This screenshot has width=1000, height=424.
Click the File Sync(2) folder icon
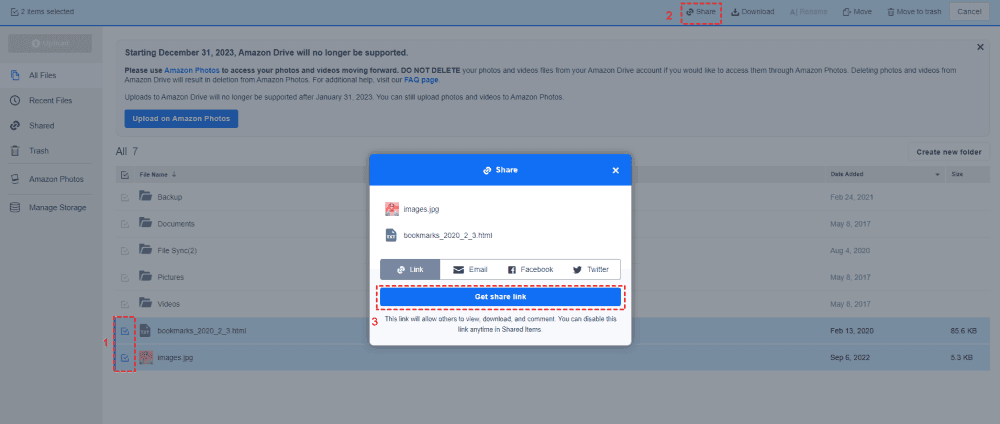click(x=145, y=250)
